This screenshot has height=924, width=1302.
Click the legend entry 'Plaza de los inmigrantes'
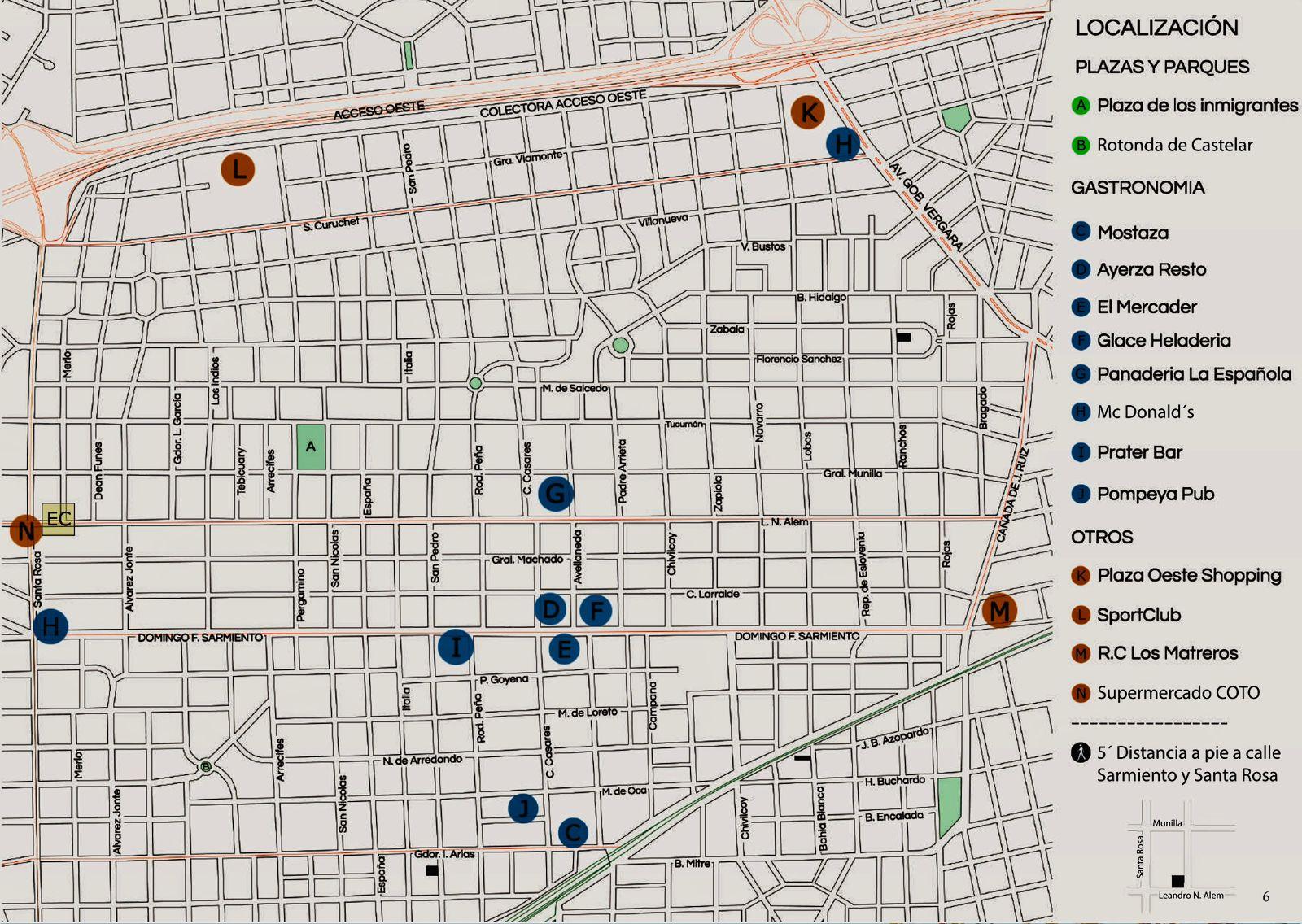click(1197, 105)
